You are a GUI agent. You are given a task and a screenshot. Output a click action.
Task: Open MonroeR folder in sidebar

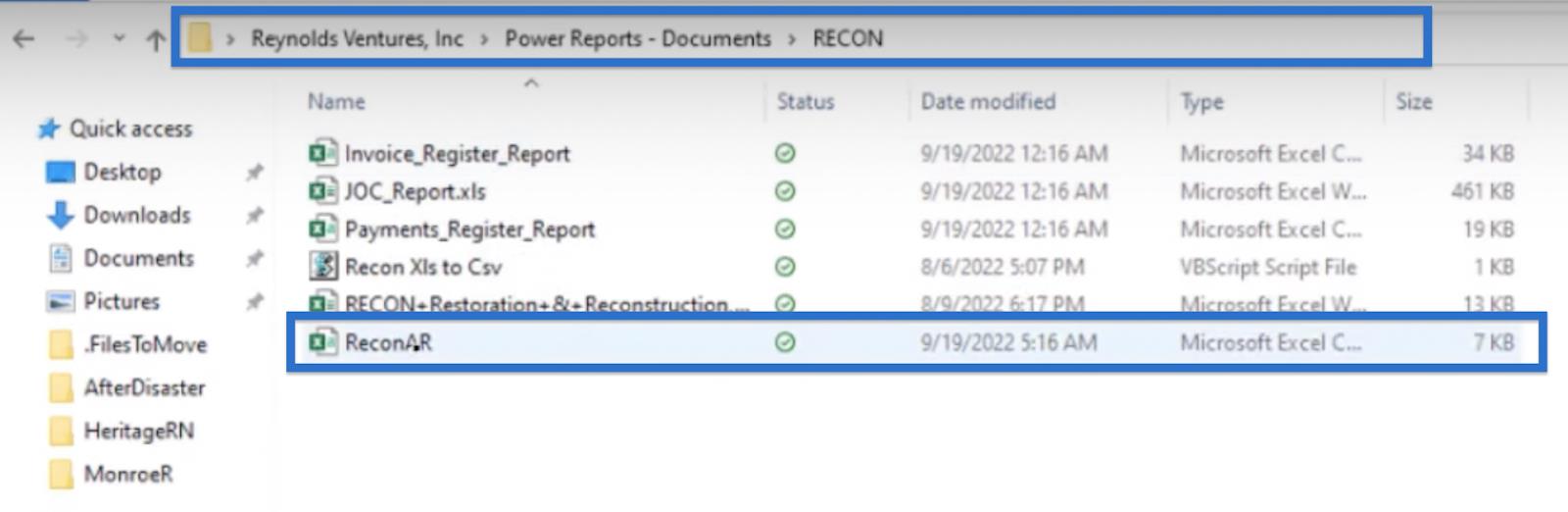[x=128, y=474]
